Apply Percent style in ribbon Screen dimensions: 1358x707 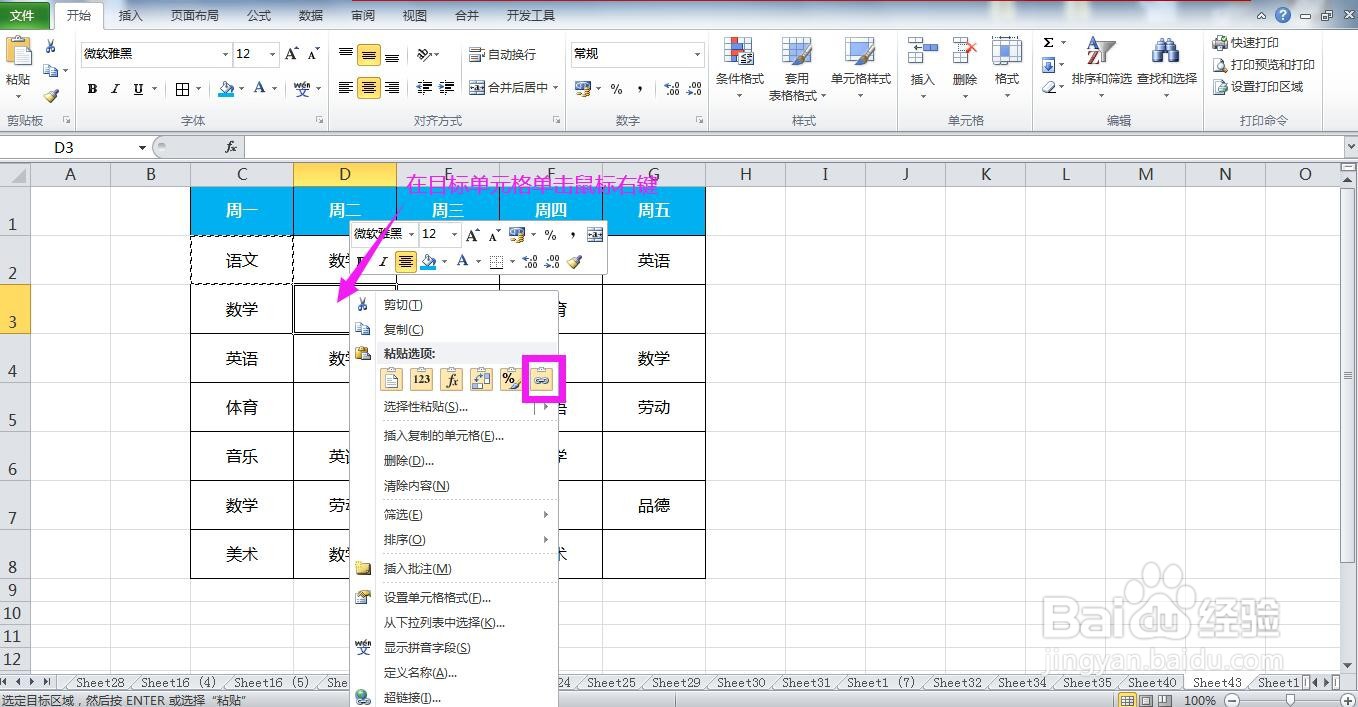pyautogui.click(x=616, y=89)
